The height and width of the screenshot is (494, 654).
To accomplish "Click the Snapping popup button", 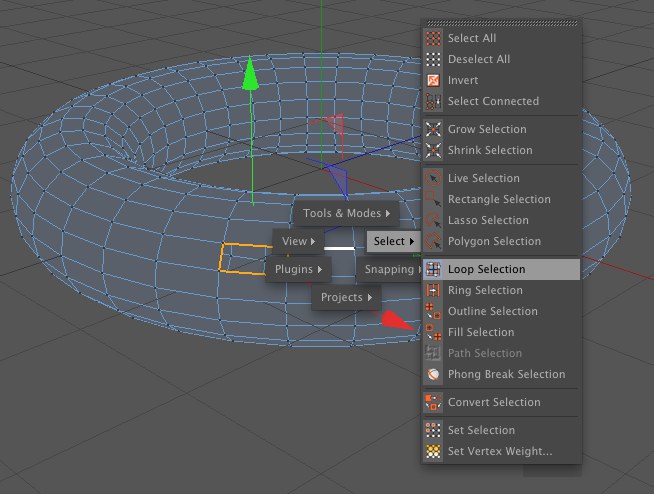I will [x=388, y=269].
